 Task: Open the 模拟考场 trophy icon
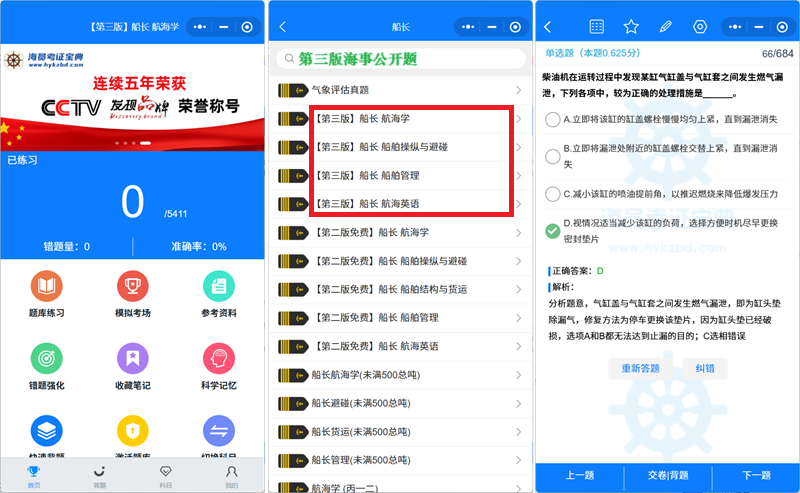(x=133, y=287)
